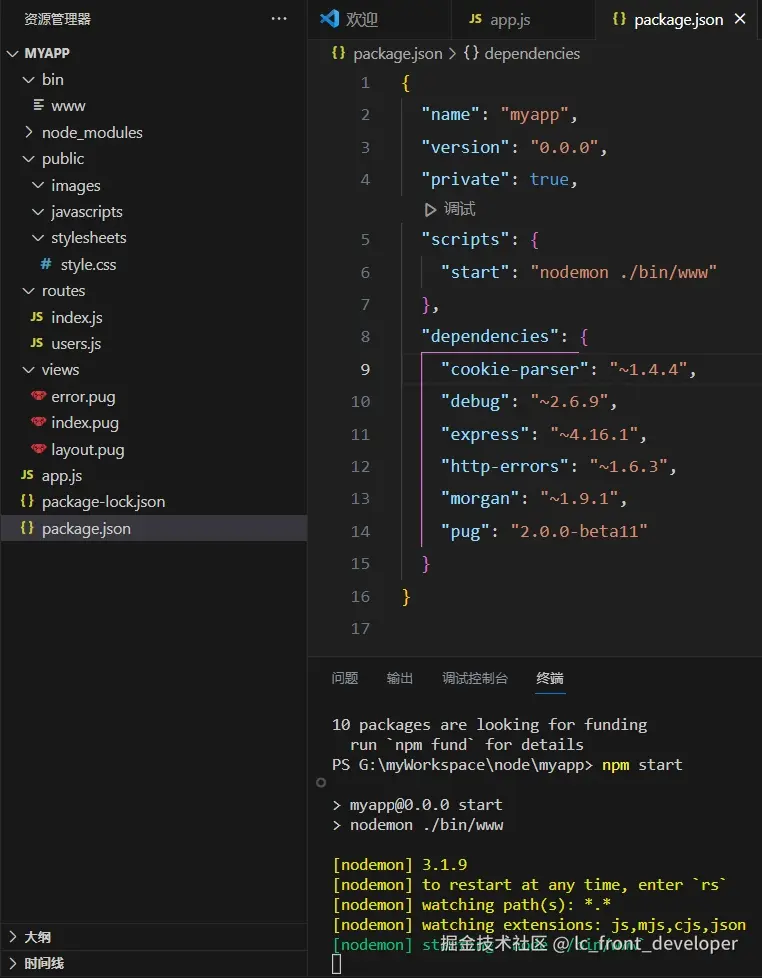Collapse the MYAPP root folder
Image resolution: width=762 pixels, height=978 pixels.
[x=12, y=54]
